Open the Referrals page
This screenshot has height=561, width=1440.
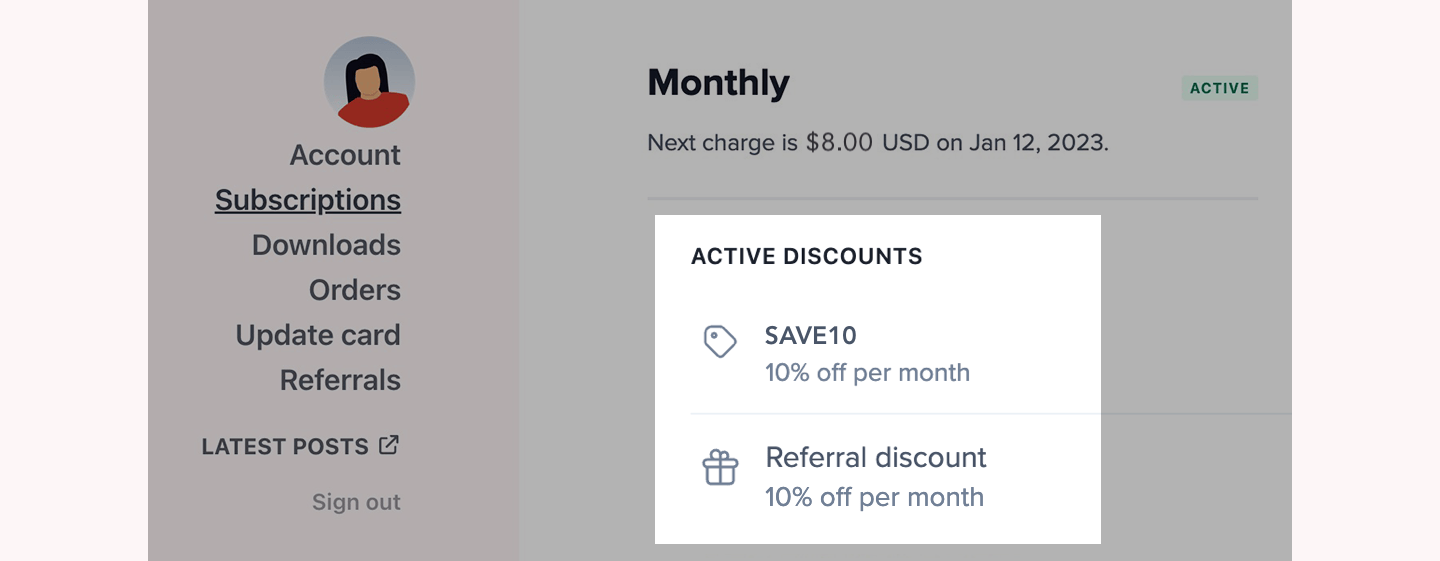(340, 380)
